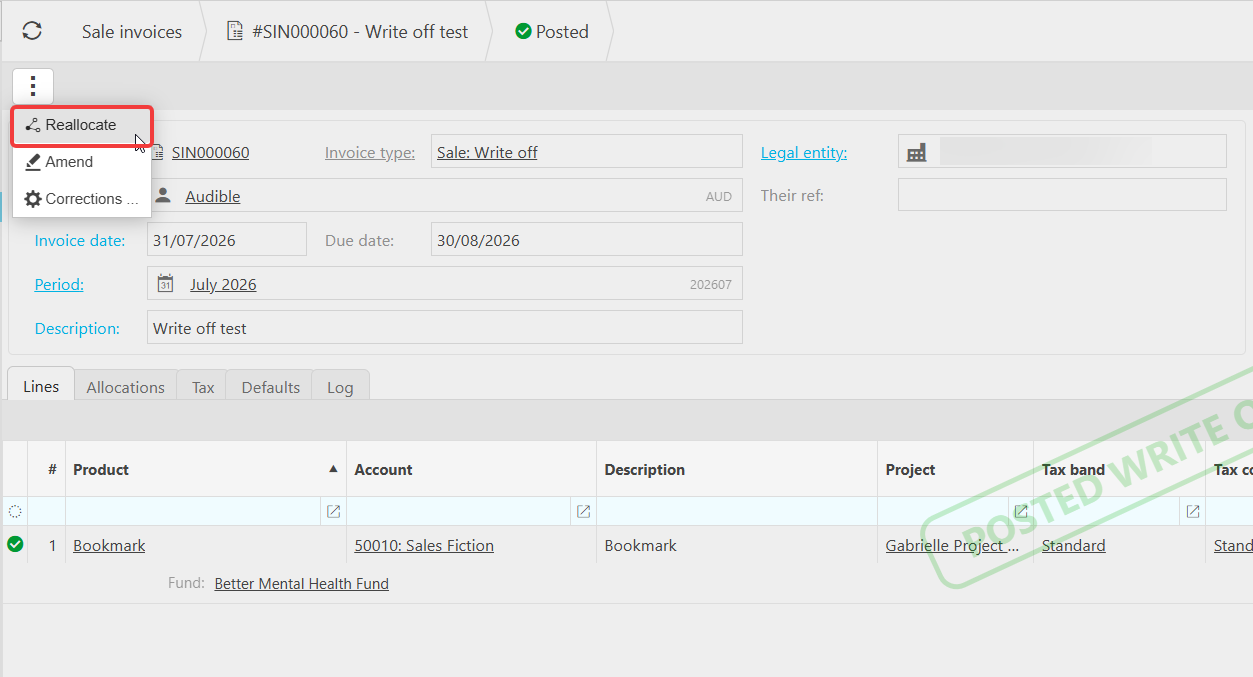Open the 50010: Sales Fiction account link
Image resolution: width=1253 pixels, height=677 pixels.
pos(424,546)
